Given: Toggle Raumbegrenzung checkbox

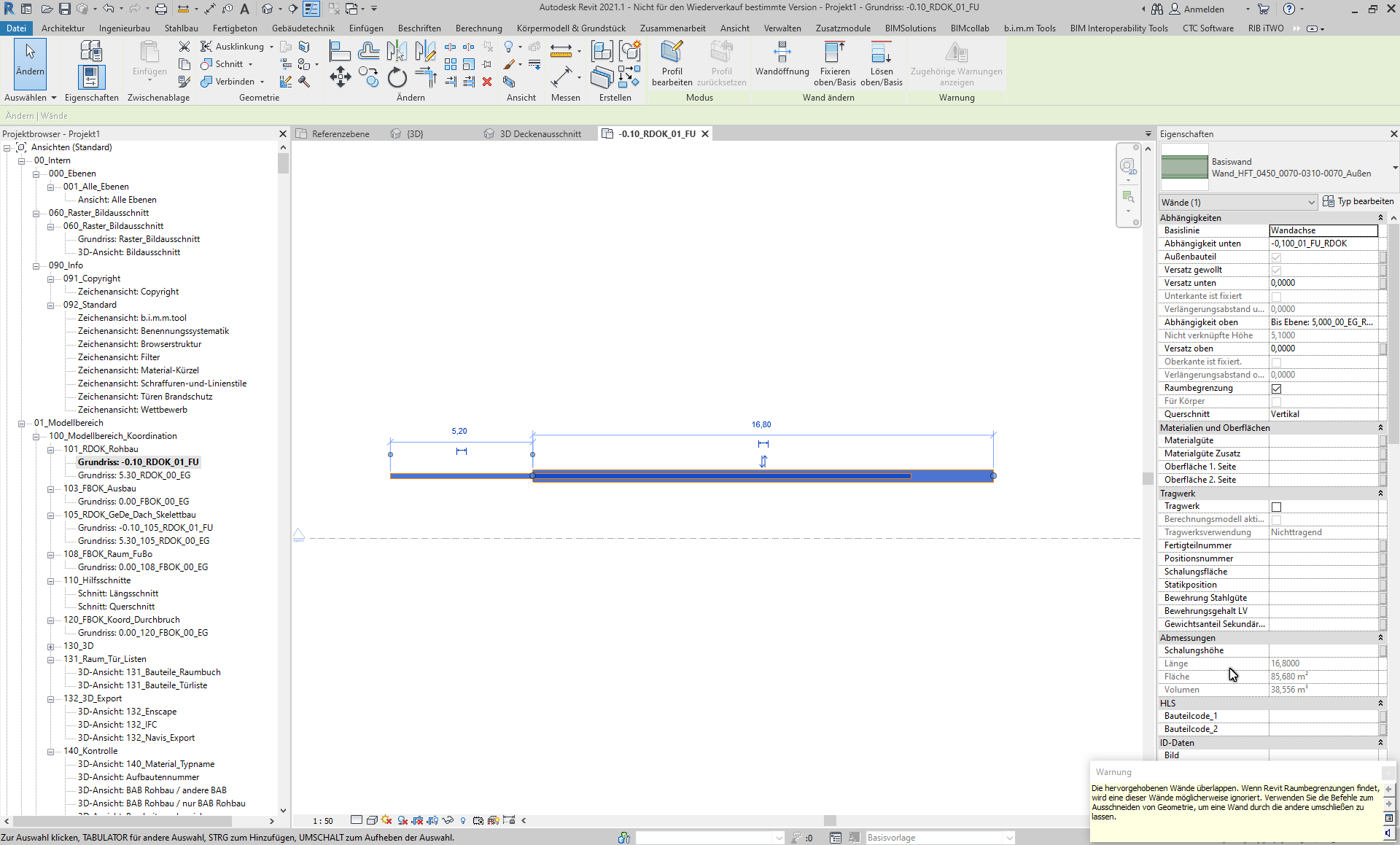Looking at the screenshot, I should pos(1276,389).
